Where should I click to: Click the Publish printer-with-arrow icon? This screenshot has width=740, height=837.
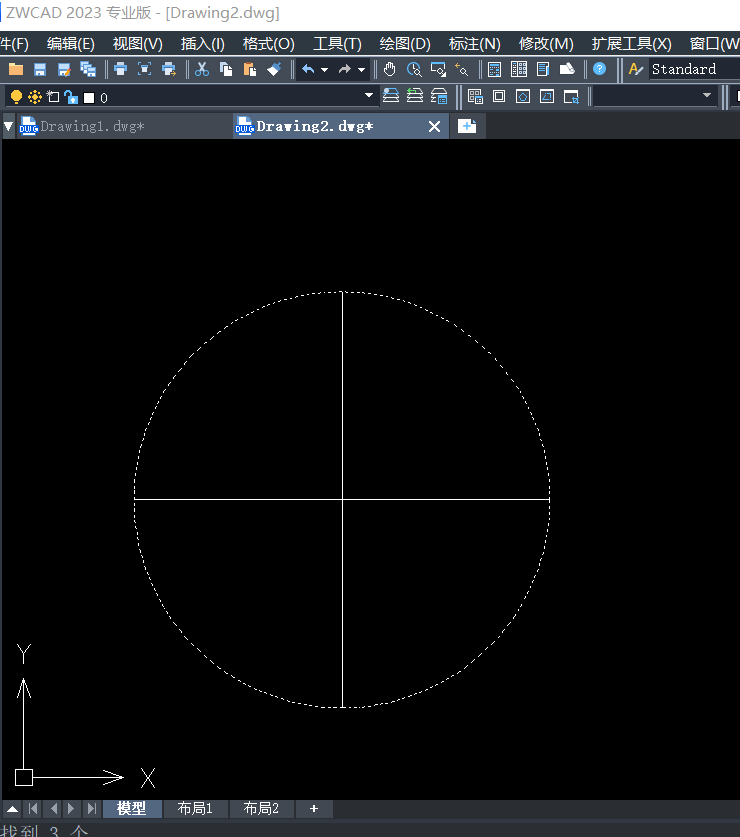pos(169,69)
